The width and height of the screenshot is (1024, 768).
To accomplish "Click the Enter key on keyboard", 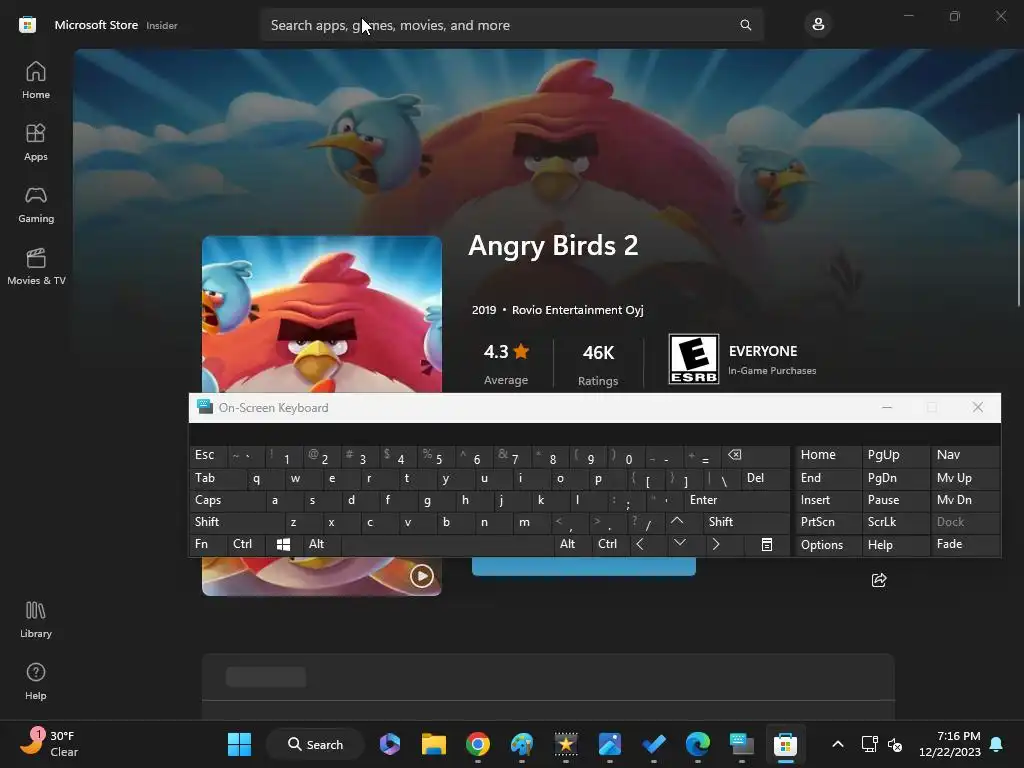I will click(737, 500).
